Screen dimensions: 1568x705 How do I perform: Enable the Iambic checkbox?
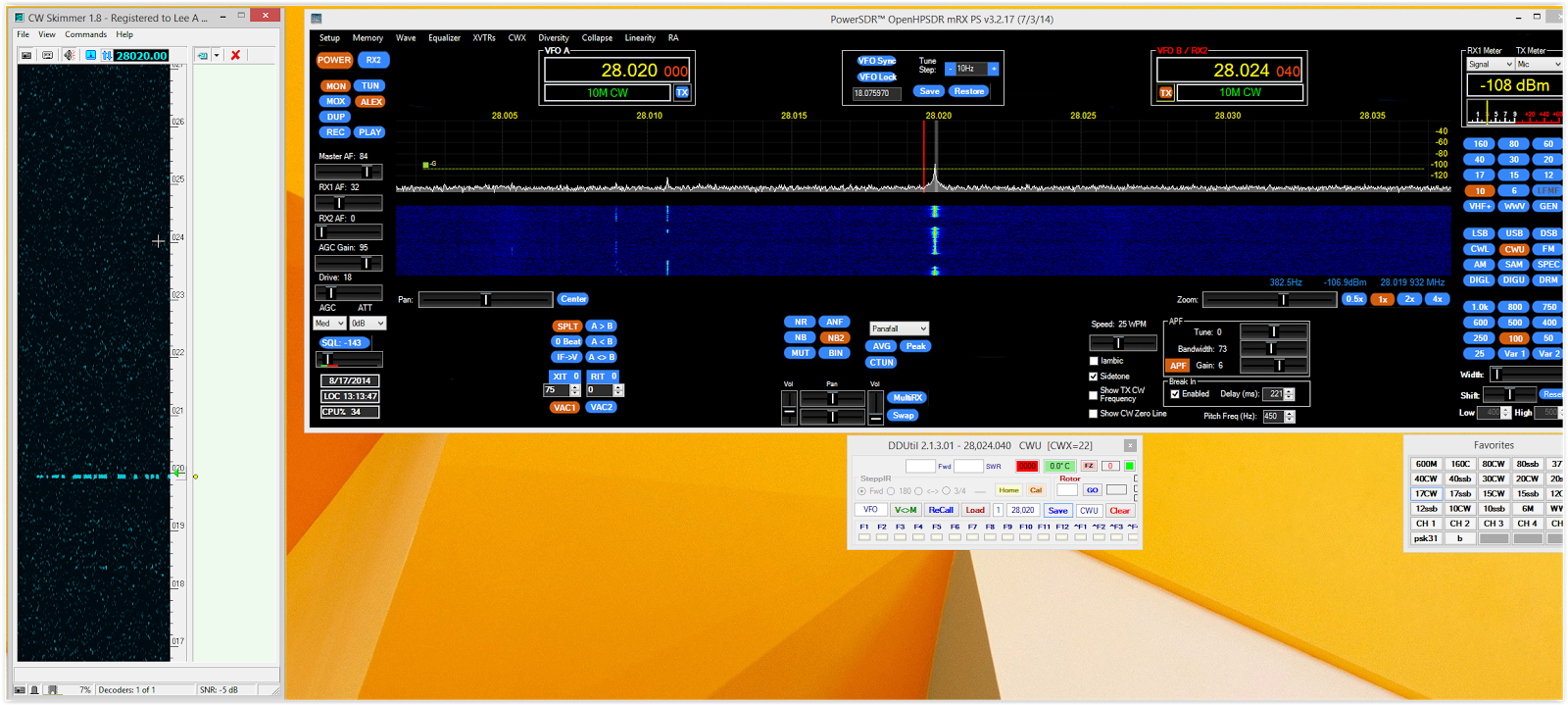coord(1094,361)
